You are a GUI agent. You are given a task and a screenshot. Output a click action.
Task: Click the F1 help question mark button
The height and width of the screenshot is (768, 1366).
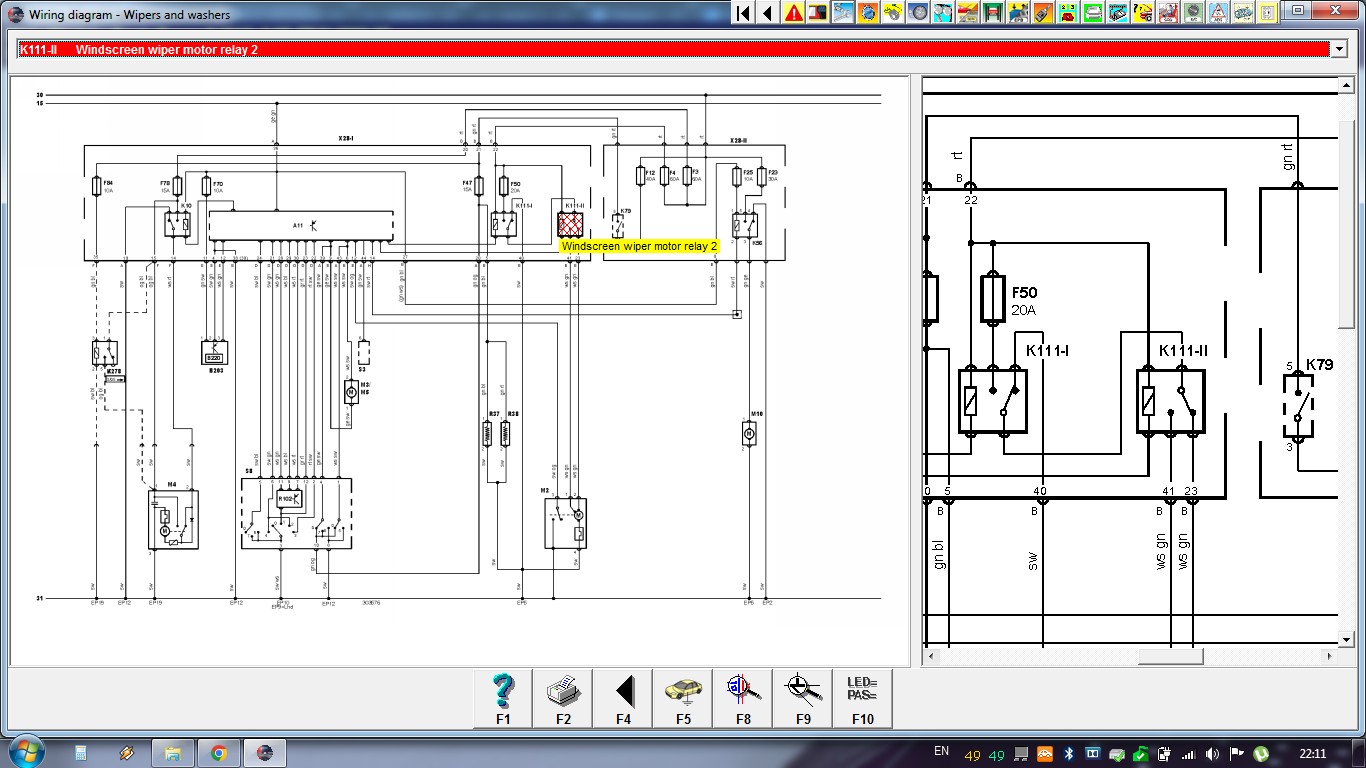pos(503,698)
